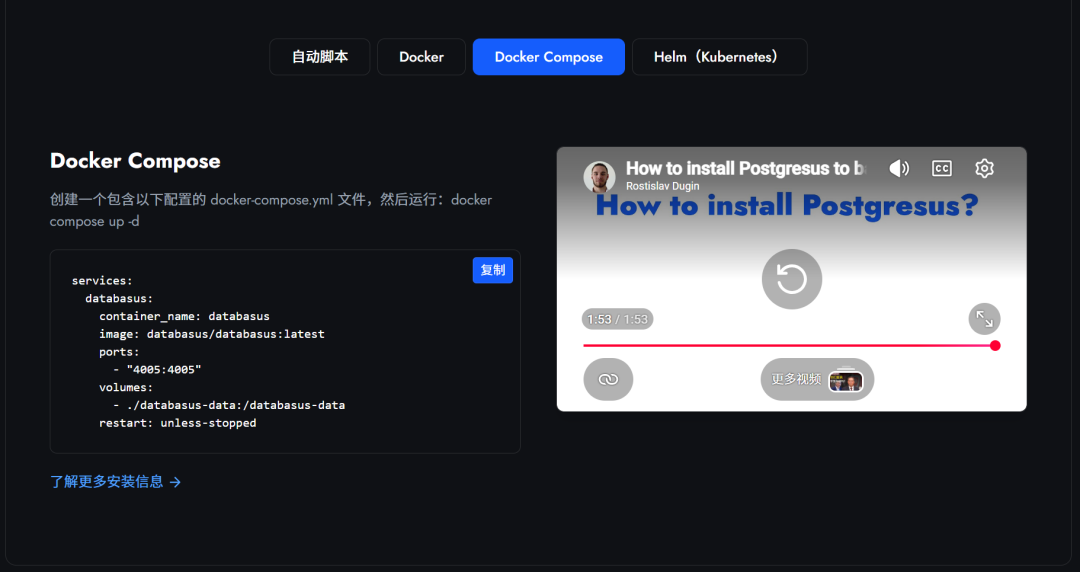Open the 了解更多安装信息 link

point(116,482)
